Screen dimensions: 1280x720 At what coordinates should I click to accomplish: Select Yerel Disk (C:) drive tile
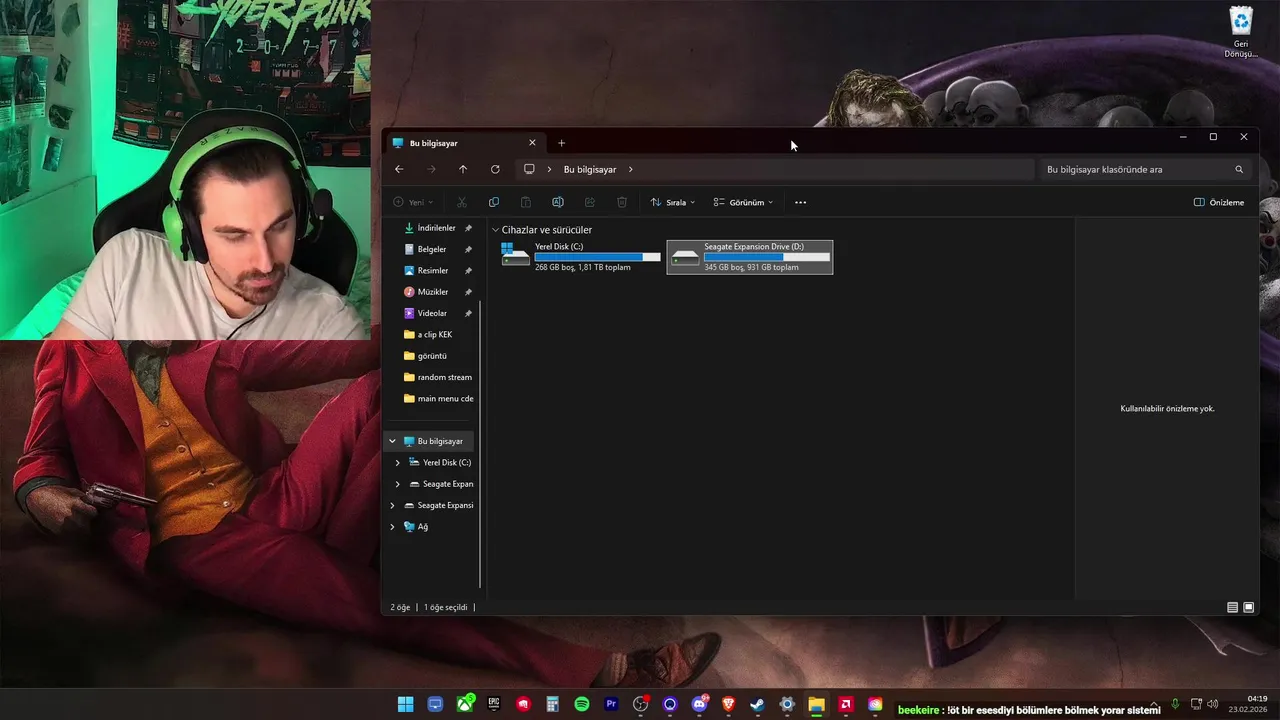tap(581, 256)
